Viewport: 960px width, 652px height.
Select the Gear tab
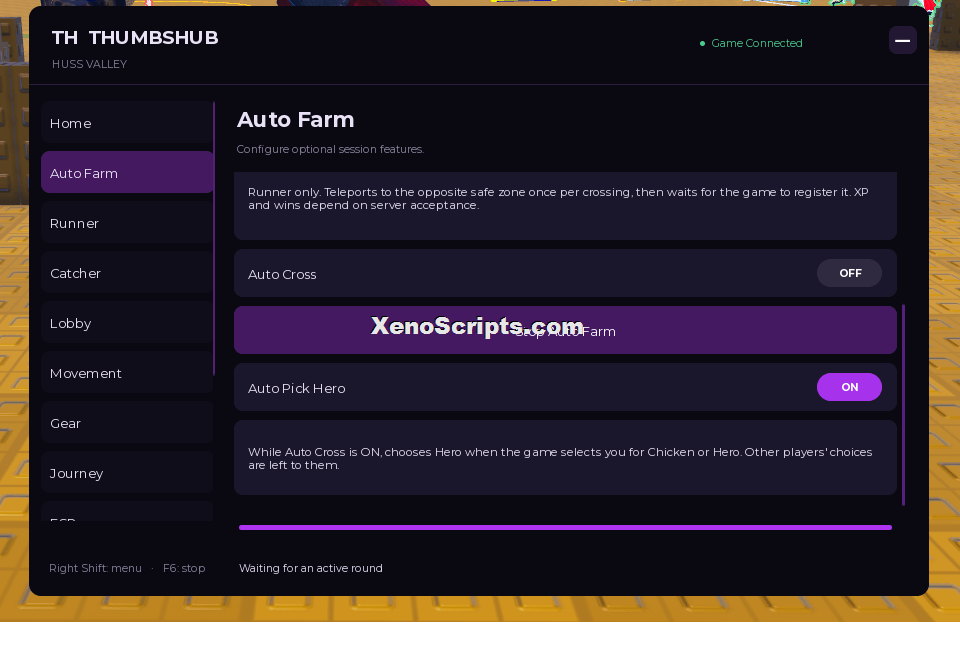point(127,423)
